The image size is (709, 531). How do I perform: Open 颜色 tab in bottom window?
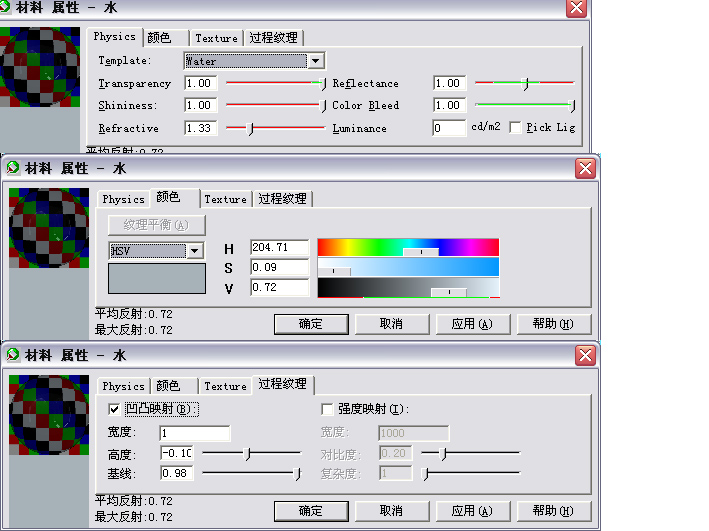tap(174, 386)
